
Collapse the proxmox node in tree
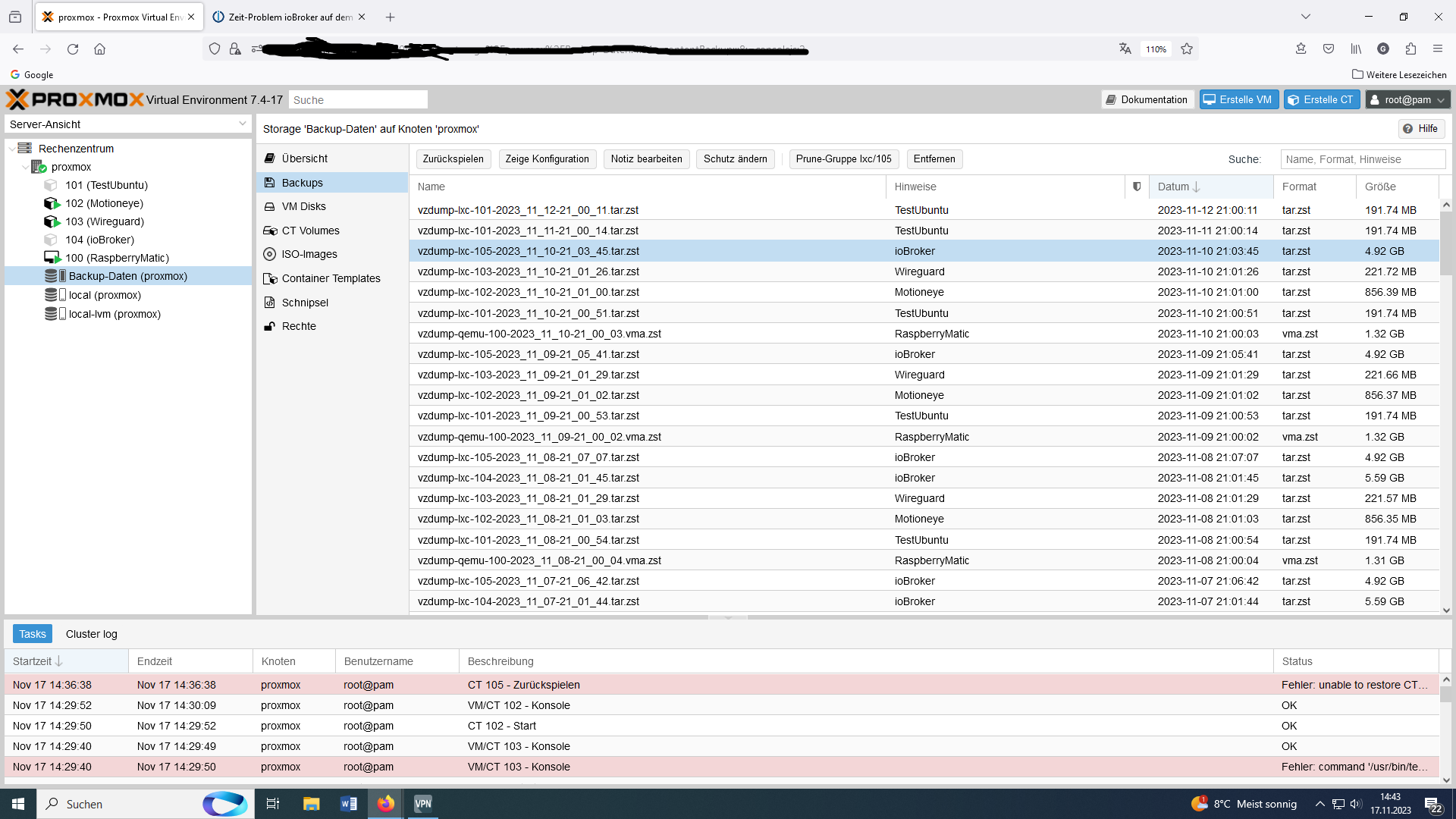(x=26, y=167)
